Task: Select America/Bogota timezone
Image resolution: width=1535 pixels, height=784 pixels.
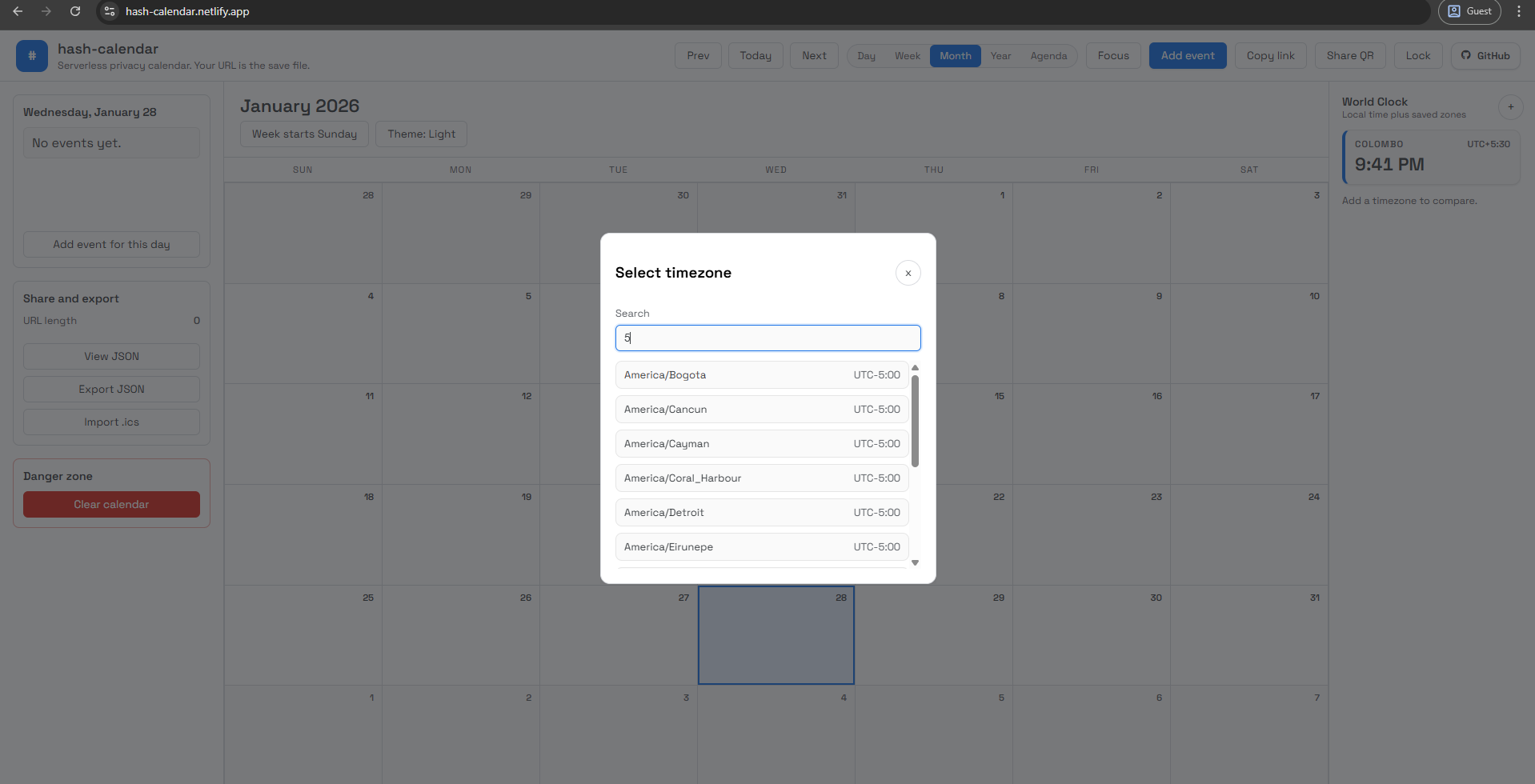Action: tap(762, 374)
